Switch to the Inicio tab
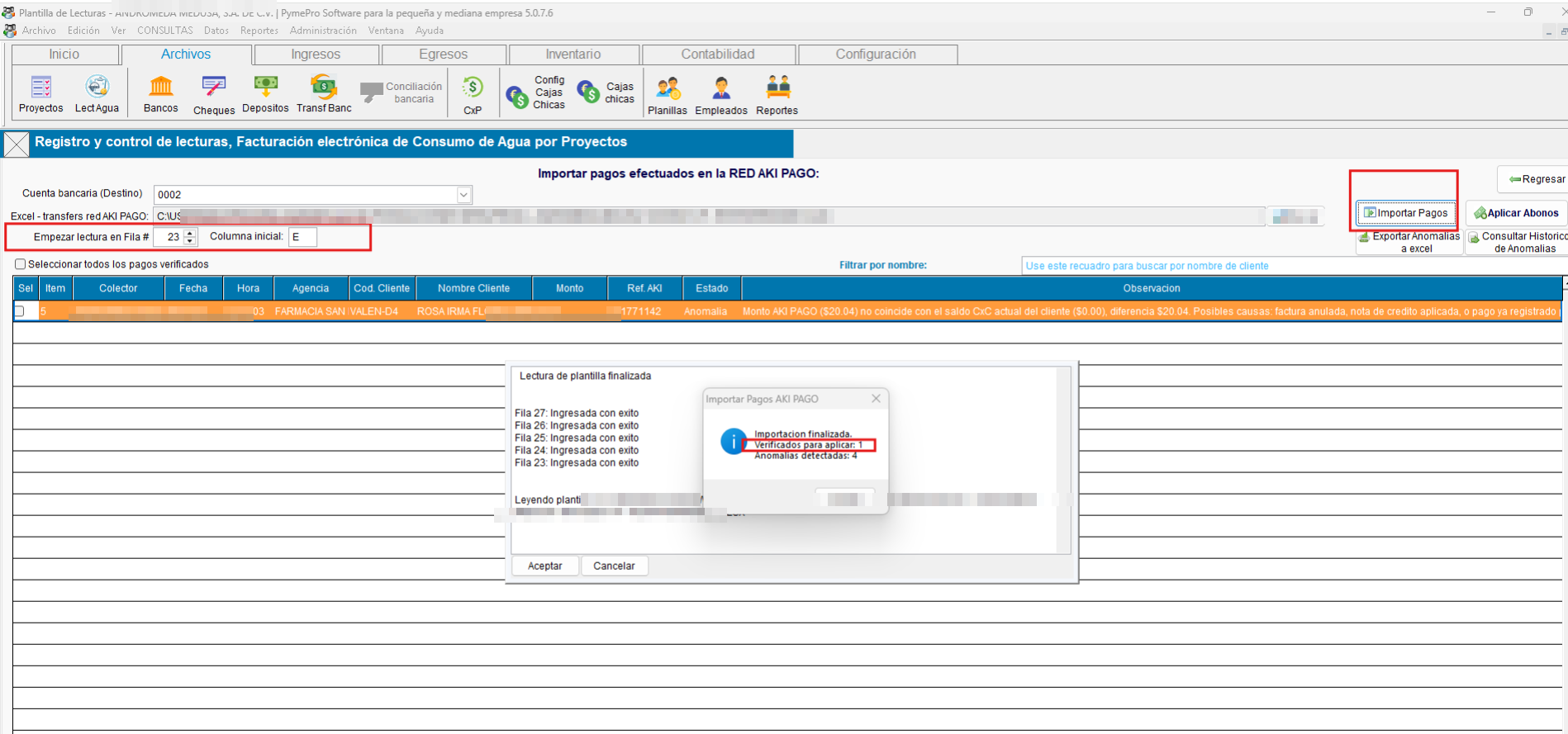This screenshot has width=1568, height=734. pyautogui.click(x=64, y=54)
